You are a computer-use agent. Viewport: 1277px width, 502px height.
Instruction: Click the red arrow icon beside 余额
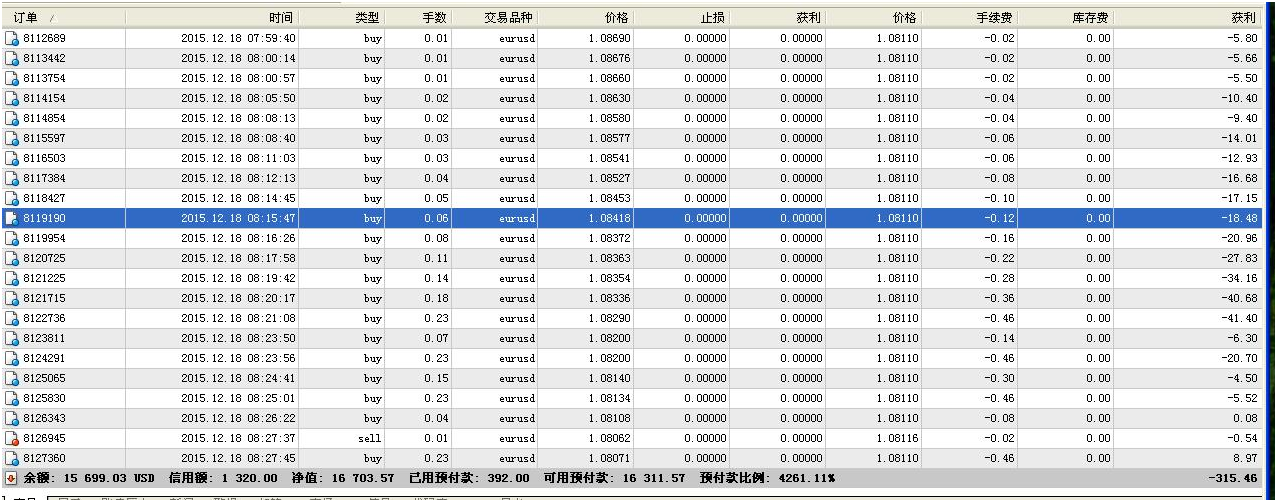point(12,478)
